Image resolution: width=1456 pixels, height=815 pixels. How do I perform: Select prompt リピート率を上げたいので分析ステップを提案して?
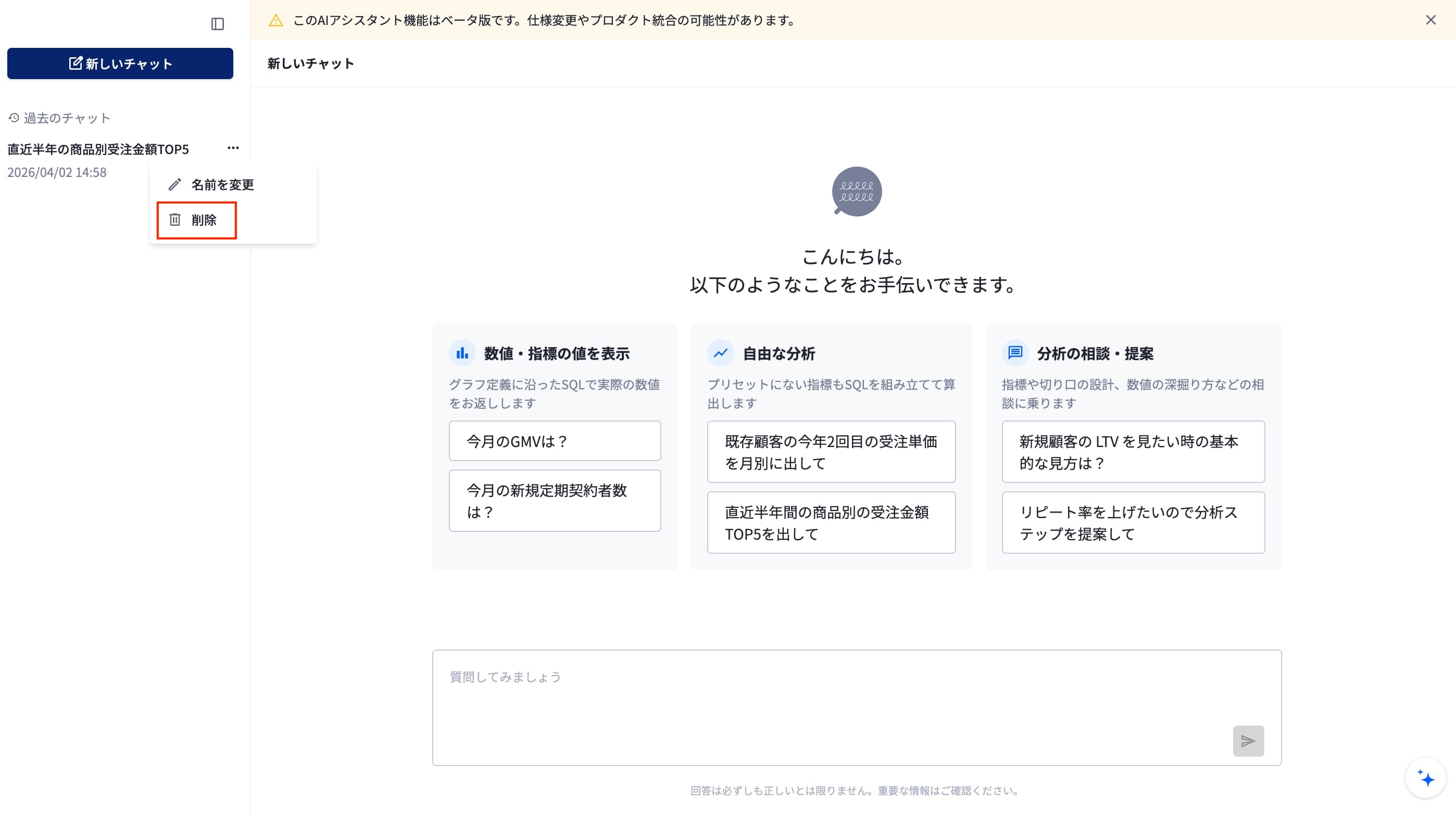[1133, 523]
